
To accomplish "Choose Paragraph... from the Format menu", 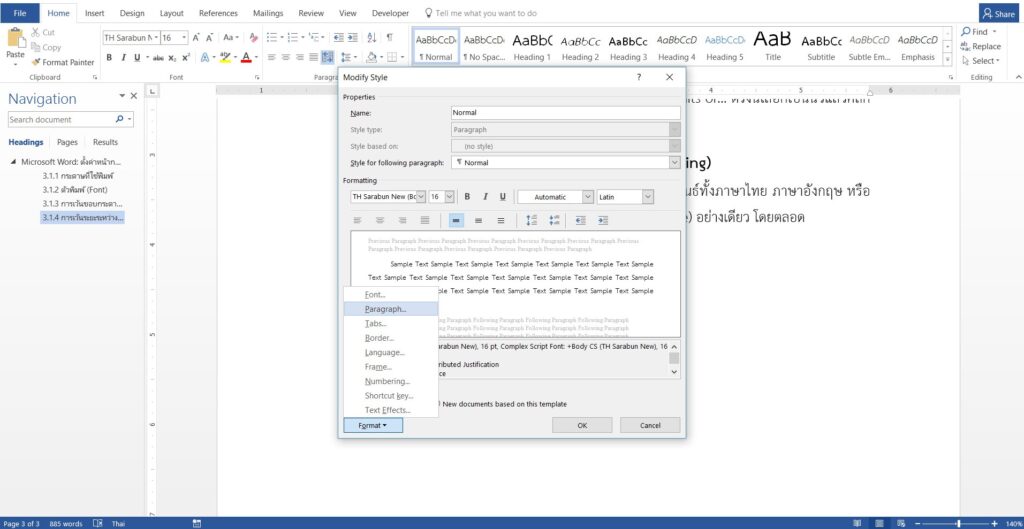I will [385, 309].
